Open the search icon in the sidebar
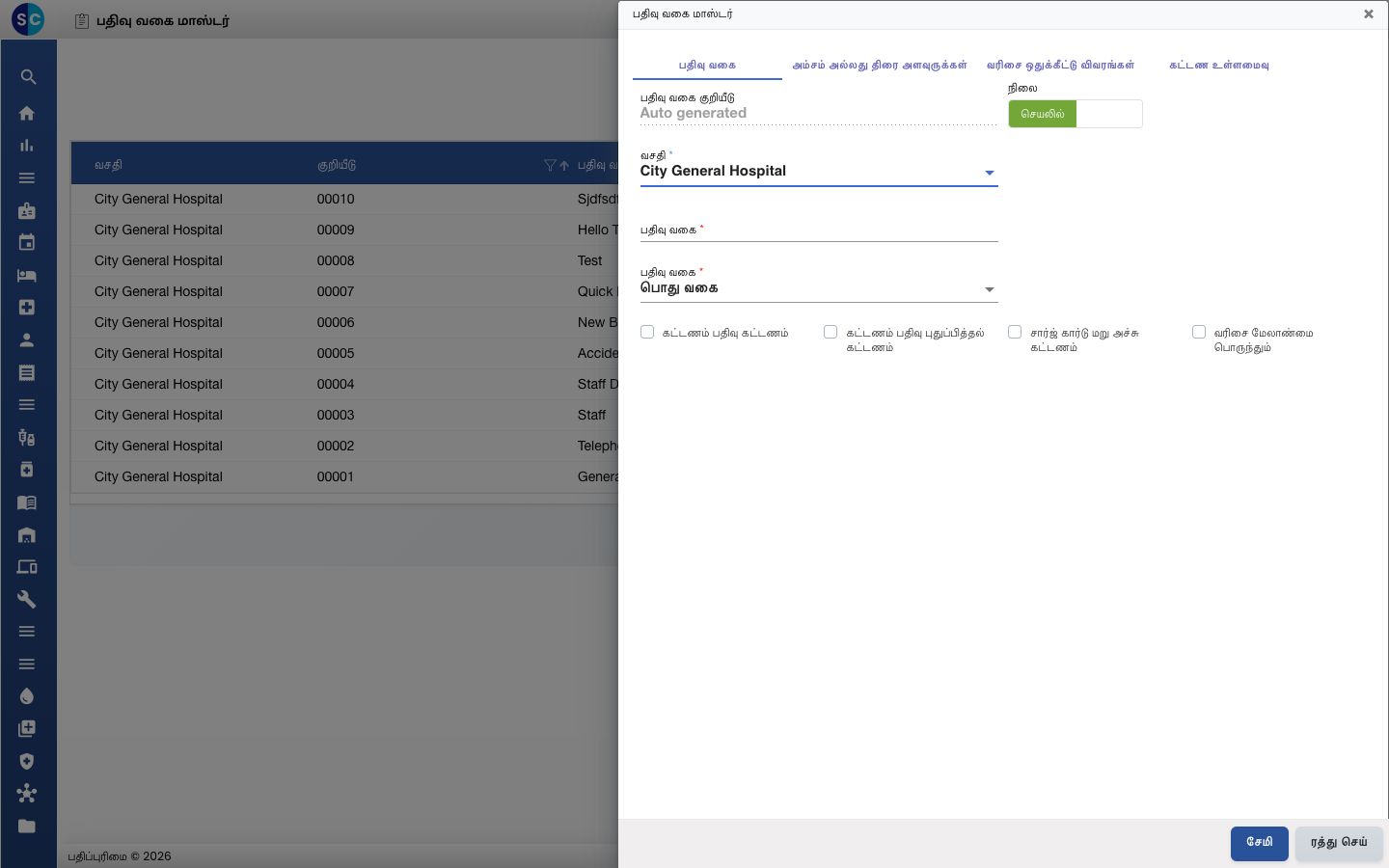1389x868 pixels. [27, 77]
